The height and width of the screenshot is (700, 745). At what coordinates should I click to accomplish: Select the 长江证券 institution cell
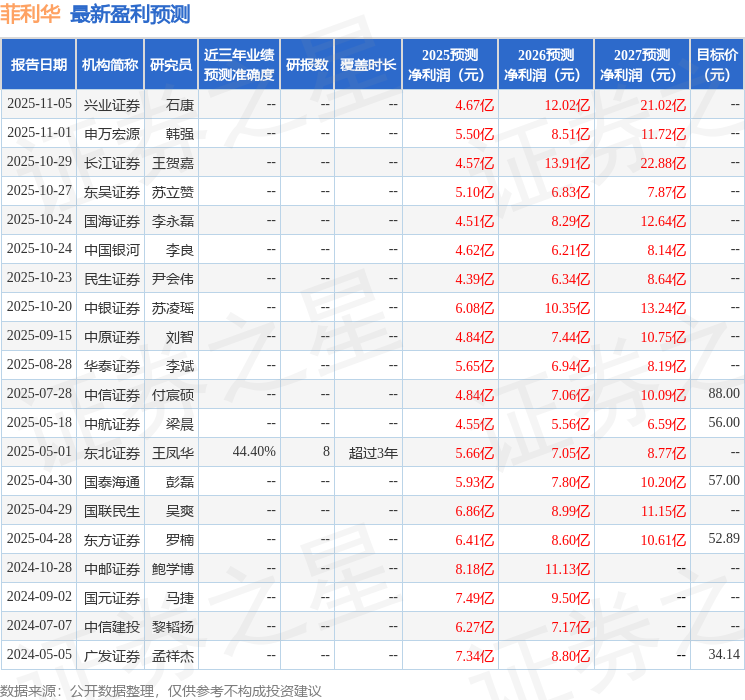(x=112, y=163)
